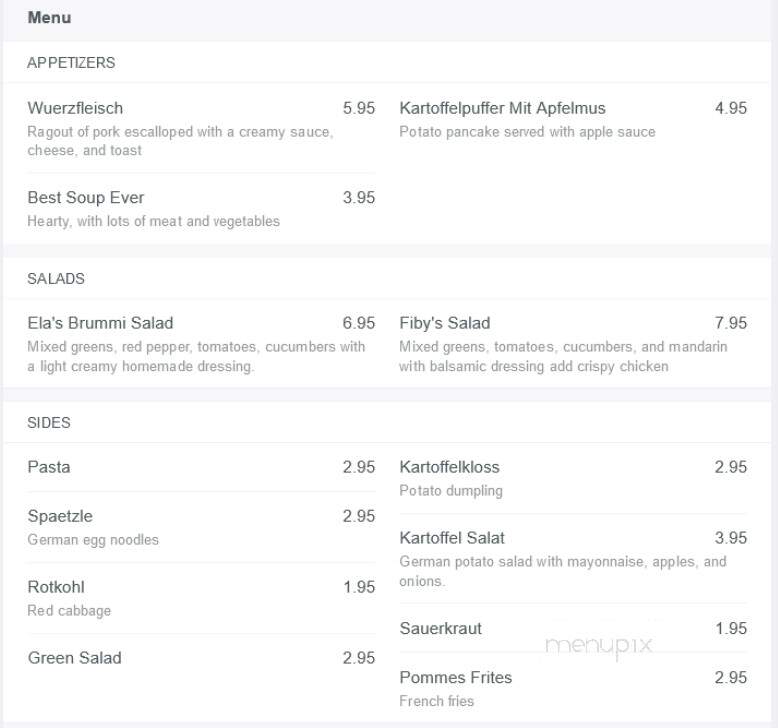This screenshot has width=778, height=728.
Task: Select the SALADS section header
Action: (x=56, y=279)
